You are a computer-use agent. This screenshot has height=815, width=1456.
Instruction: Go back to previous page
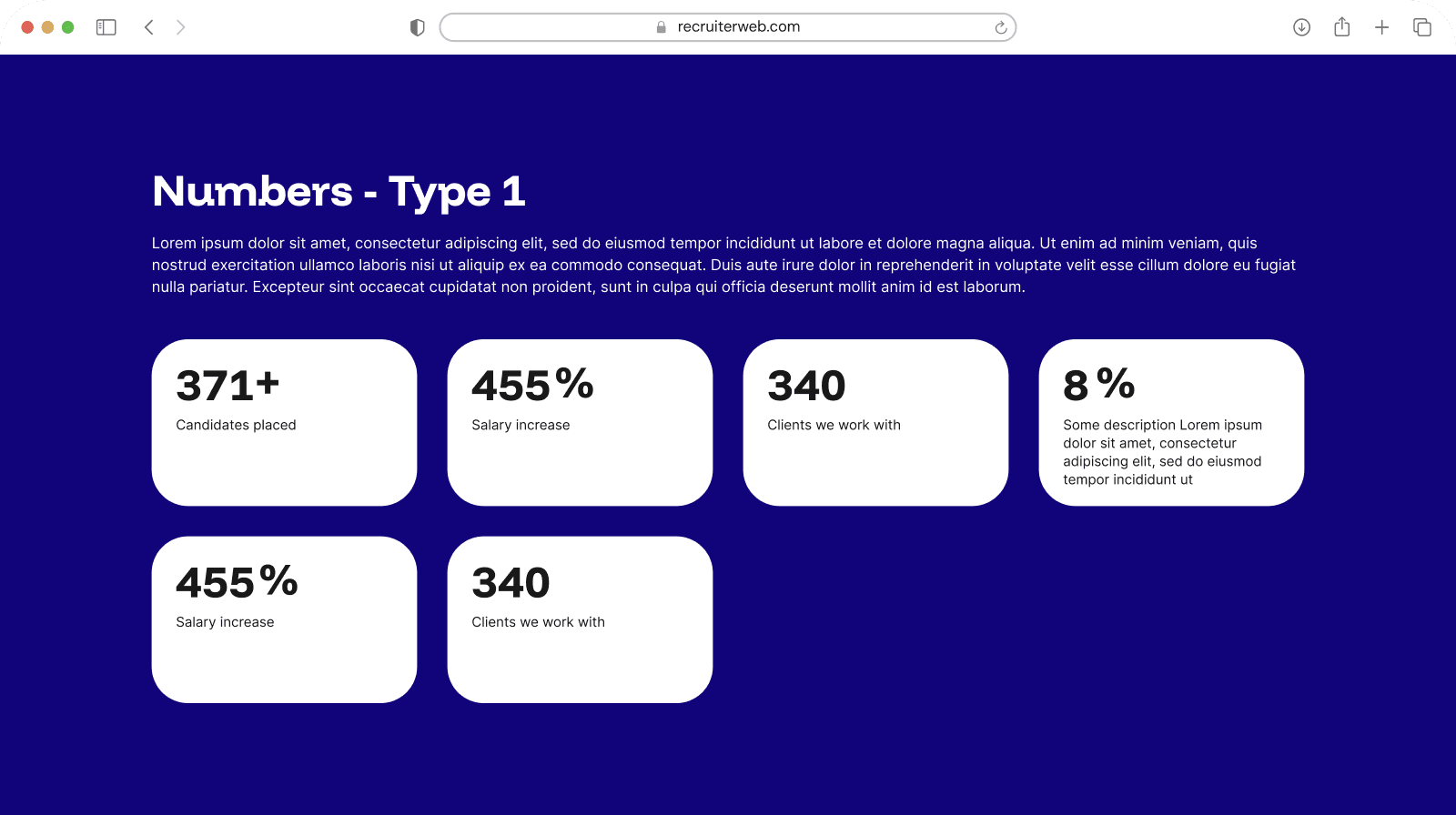(x=149, y=27)
